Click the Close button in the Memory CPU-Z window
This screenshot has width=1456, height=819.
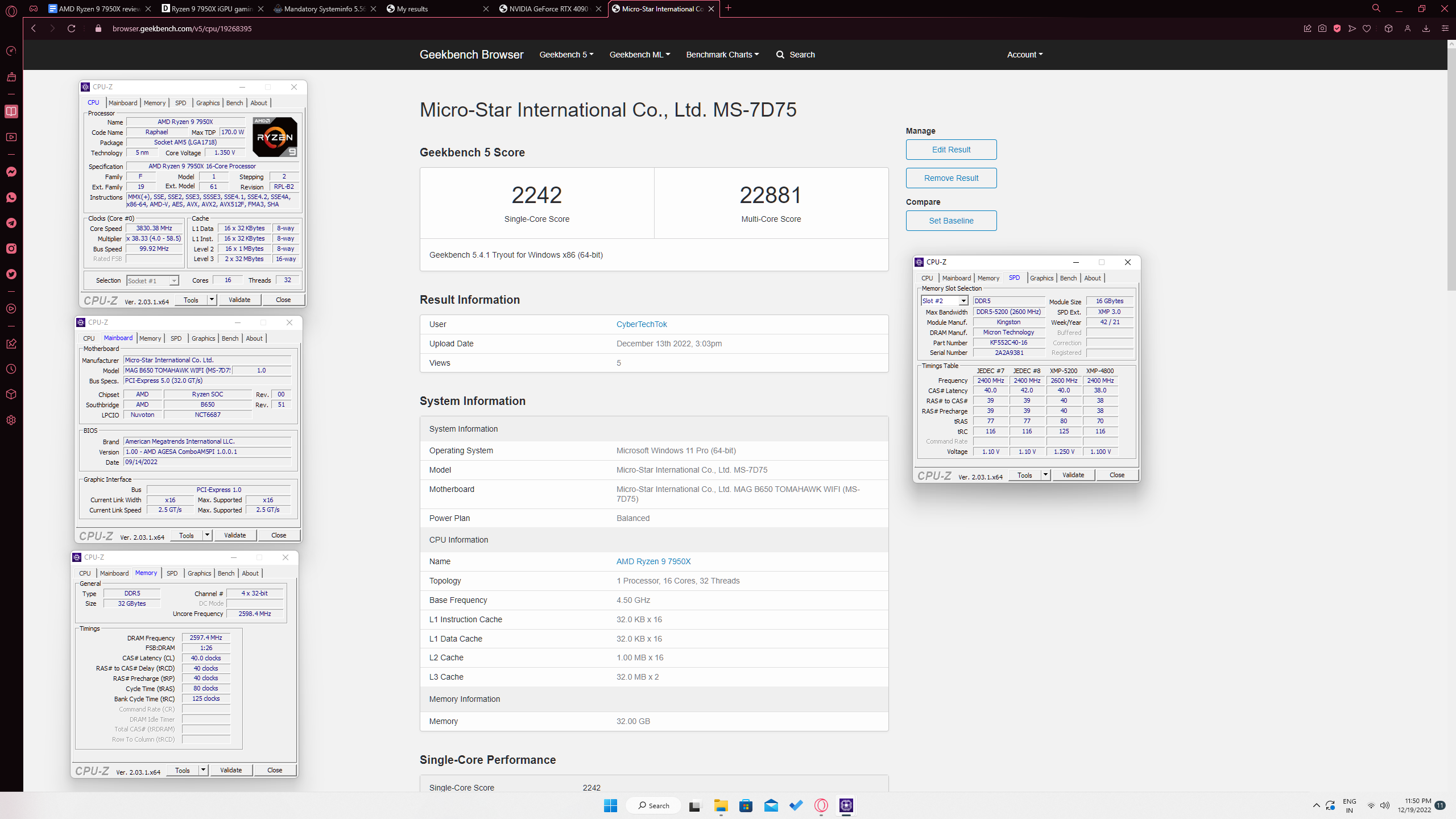275,770
